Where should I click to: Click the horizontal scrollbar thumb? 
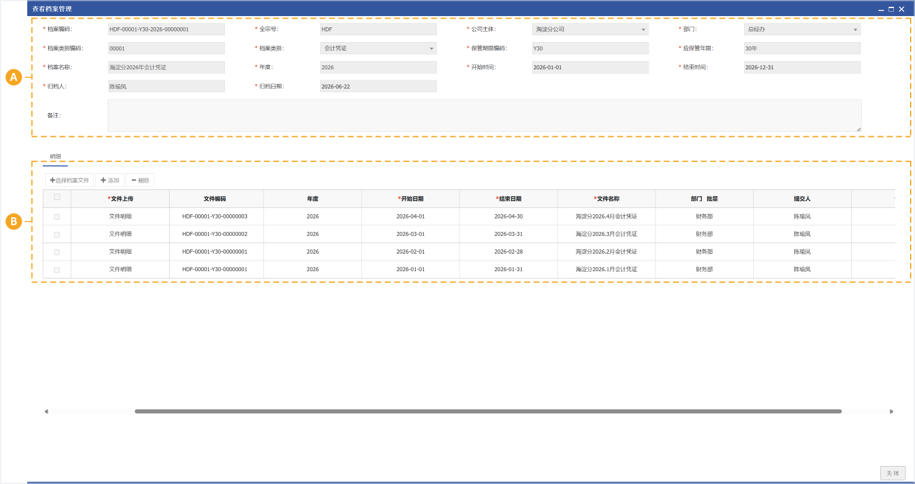click(488, 412)
